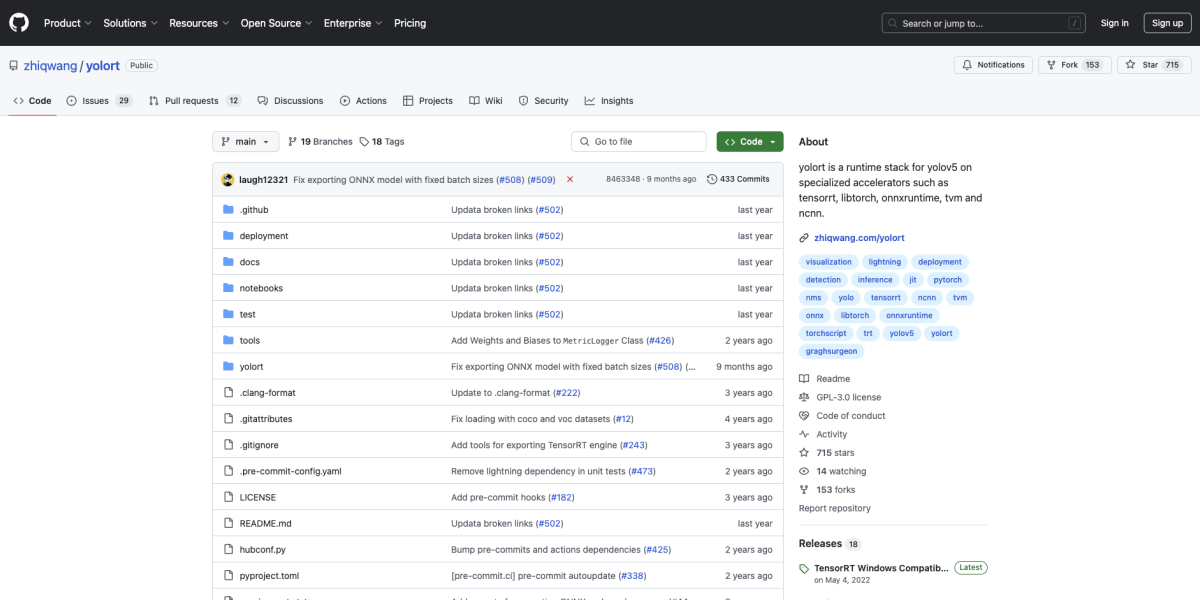Open the zhiqwang.com/yolort link
Viewport: 1200px width, 600px height.
[859, 238]
